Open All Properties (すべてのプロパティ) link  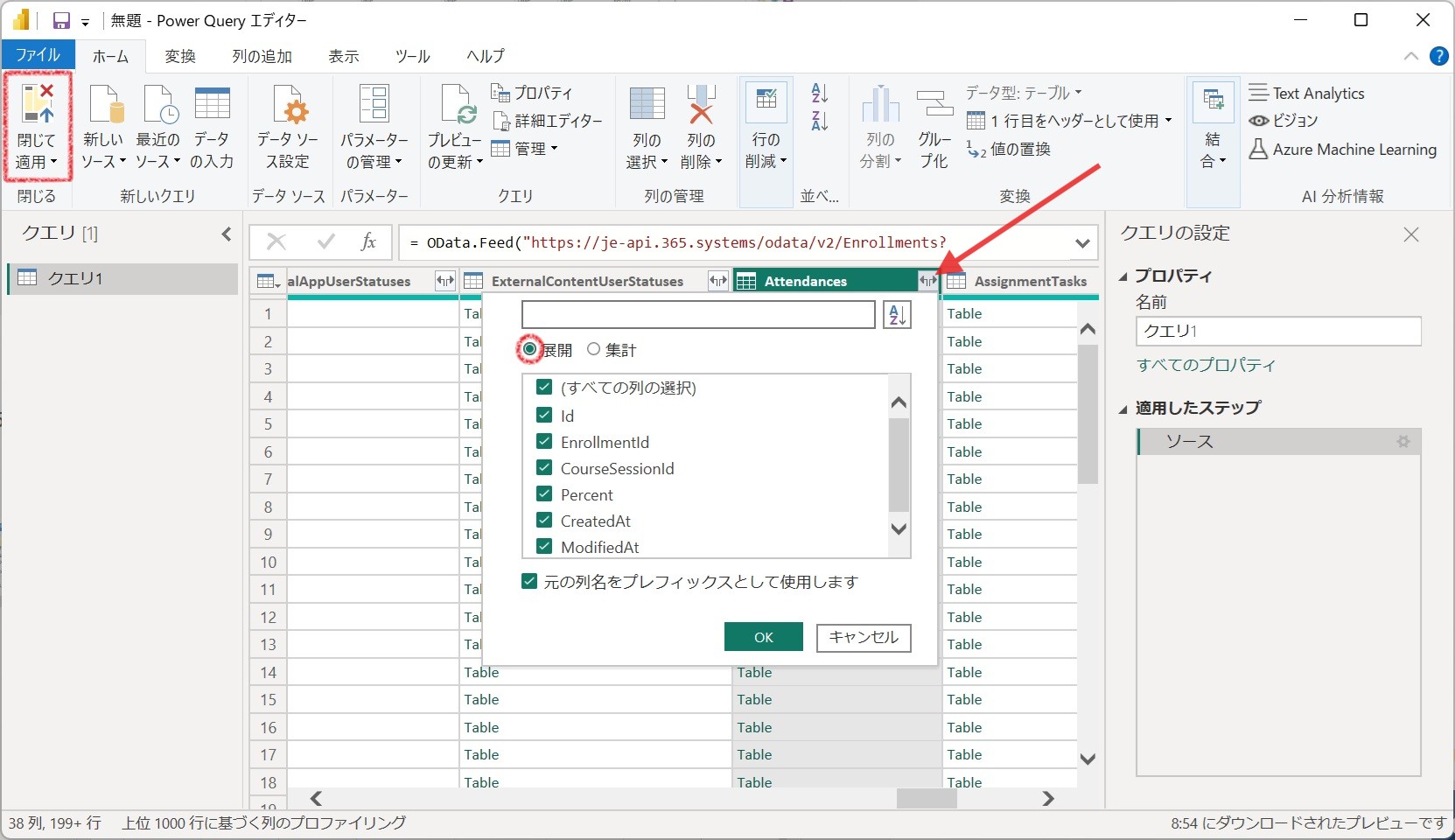tap(1207, 365)
